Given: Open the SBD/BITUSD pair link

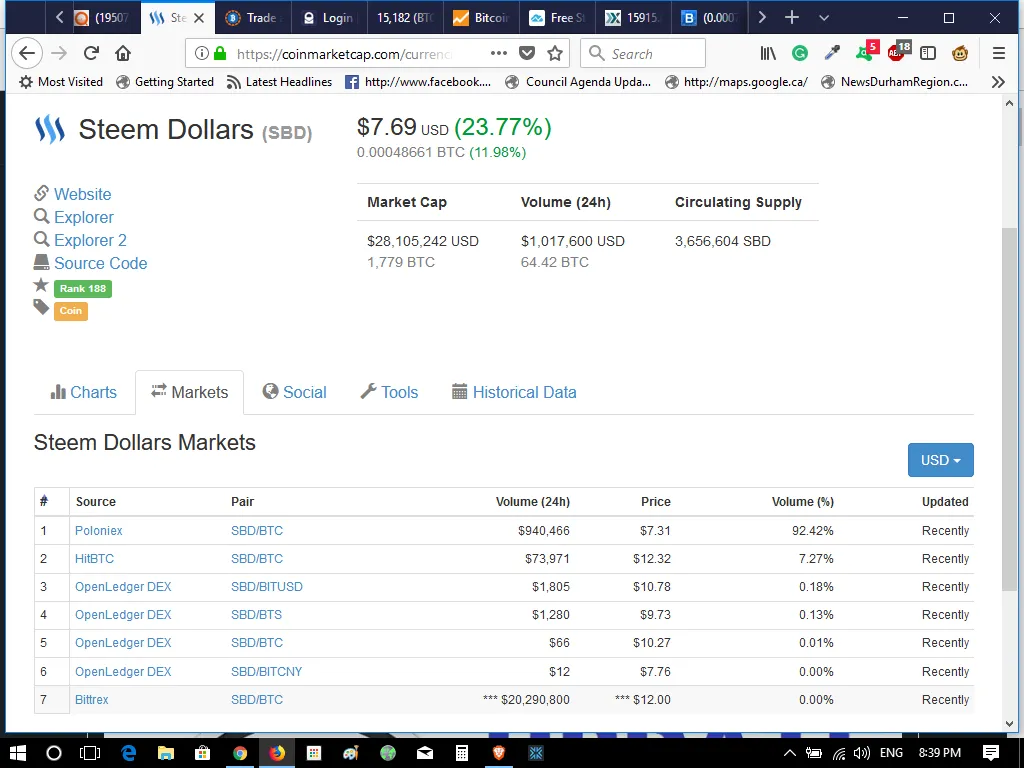Looking at the screenshot, I should (266, 587).
